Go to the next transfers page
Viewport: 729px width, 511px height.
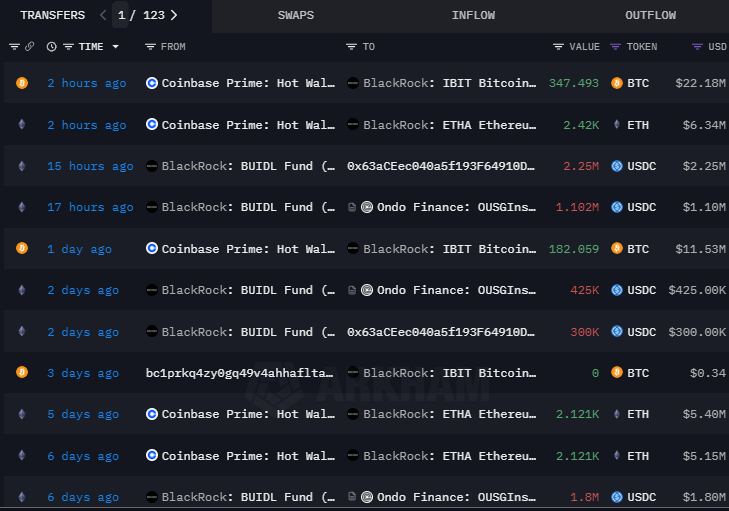click(x=174, y=15)
